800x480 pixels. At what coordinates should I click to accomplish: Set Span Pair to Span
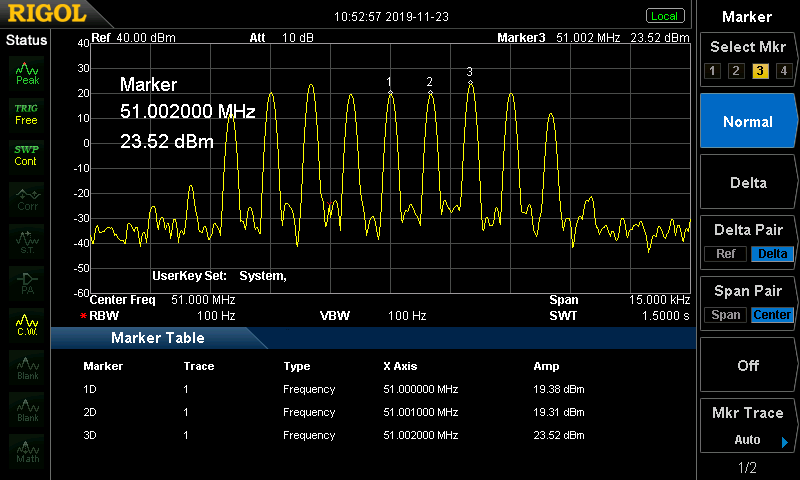[x=725, y=315]
